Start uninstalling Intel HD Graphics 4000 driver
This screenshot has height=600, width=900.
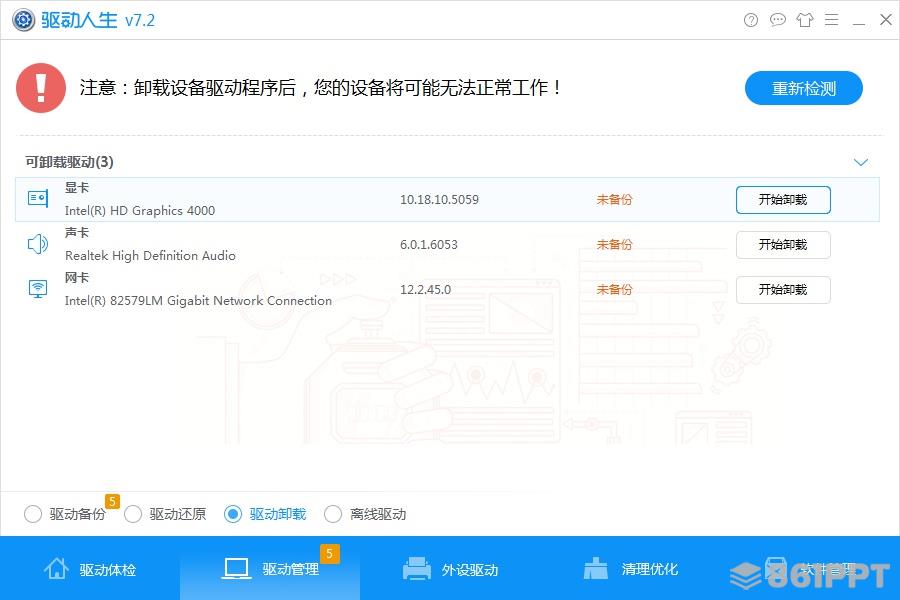783,200
